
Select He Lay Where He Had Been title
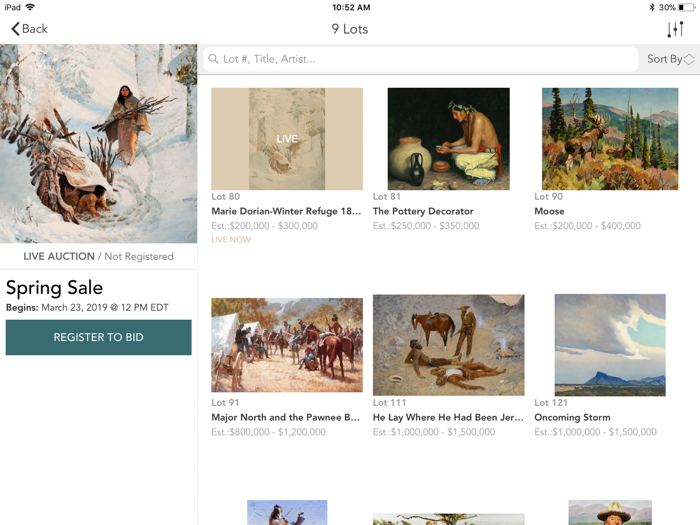pos(448,417)
